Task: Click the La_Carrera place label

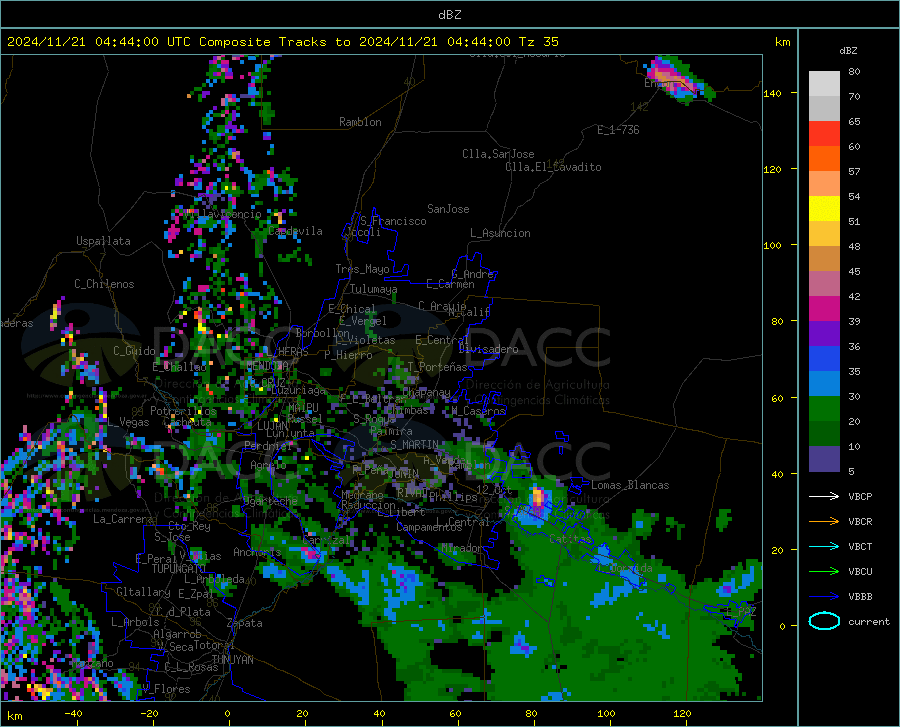Action: click(x=123, y=519)
